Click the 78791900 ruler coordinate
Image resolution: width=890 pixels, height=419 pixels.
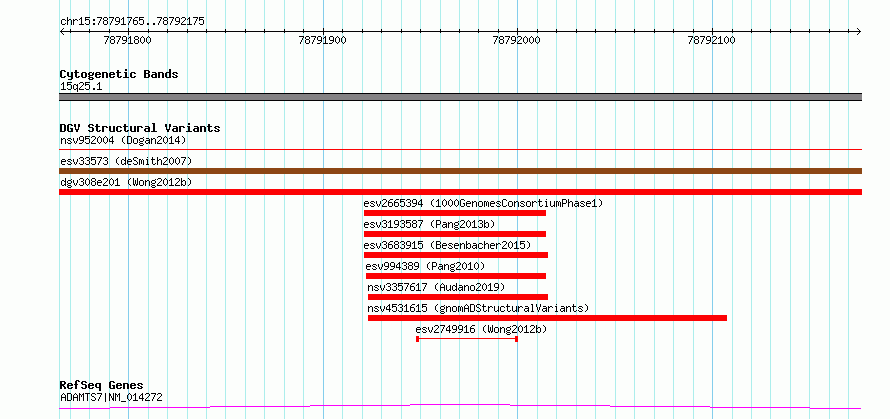(x=322, y=40)
